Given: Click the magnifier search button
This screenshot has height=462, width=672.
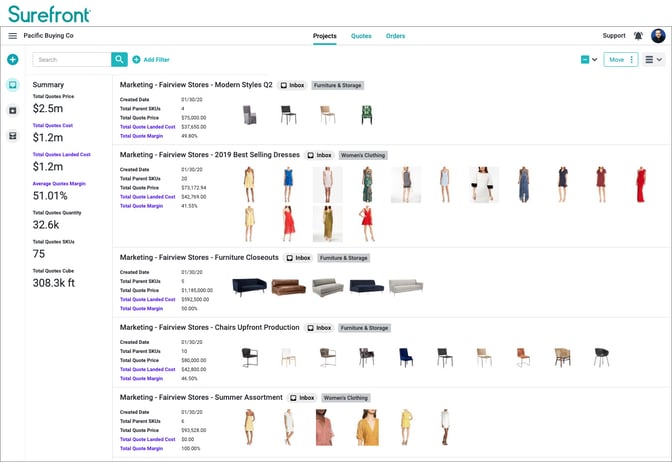Looking at the screenshot, I should point(120,60).
